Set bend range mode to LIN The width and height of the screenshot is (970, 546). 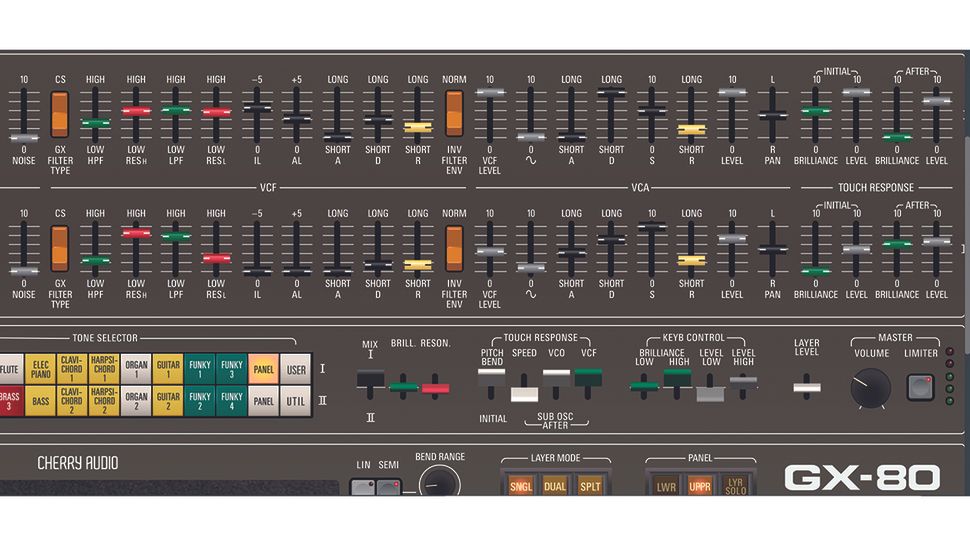click(x=363, y=487)
